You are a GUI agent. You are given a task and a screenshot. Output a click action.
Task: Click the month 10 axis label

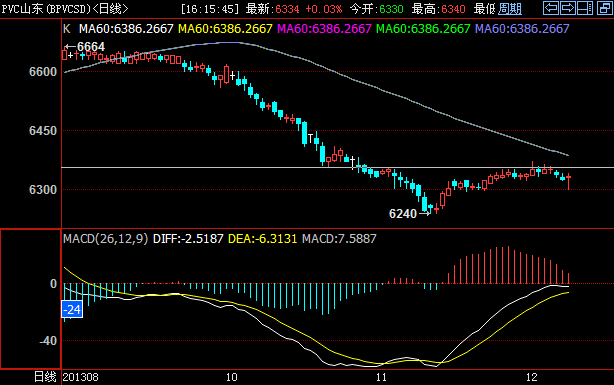pyautogui.click(x=231, y=377)
